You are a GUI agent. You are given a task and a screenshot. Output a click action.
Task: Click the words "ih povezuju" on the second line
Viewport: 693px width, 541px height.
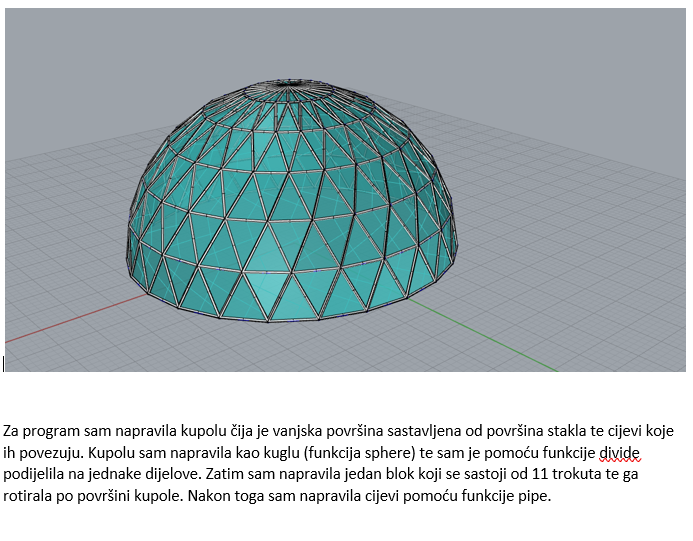[x=43, y=453]
